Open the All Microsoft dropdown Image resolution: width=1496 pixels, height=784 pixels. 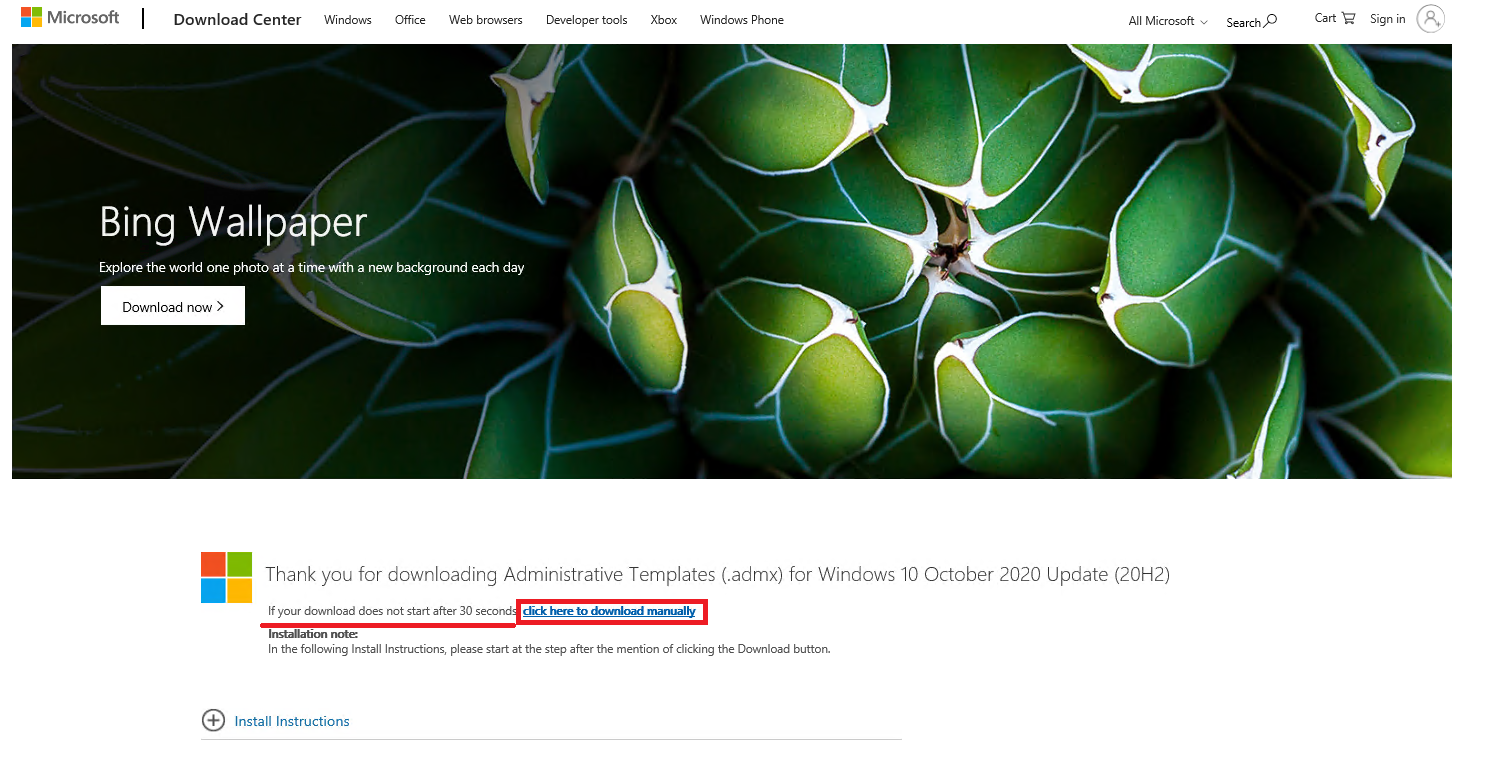[x=1168, y=21]
